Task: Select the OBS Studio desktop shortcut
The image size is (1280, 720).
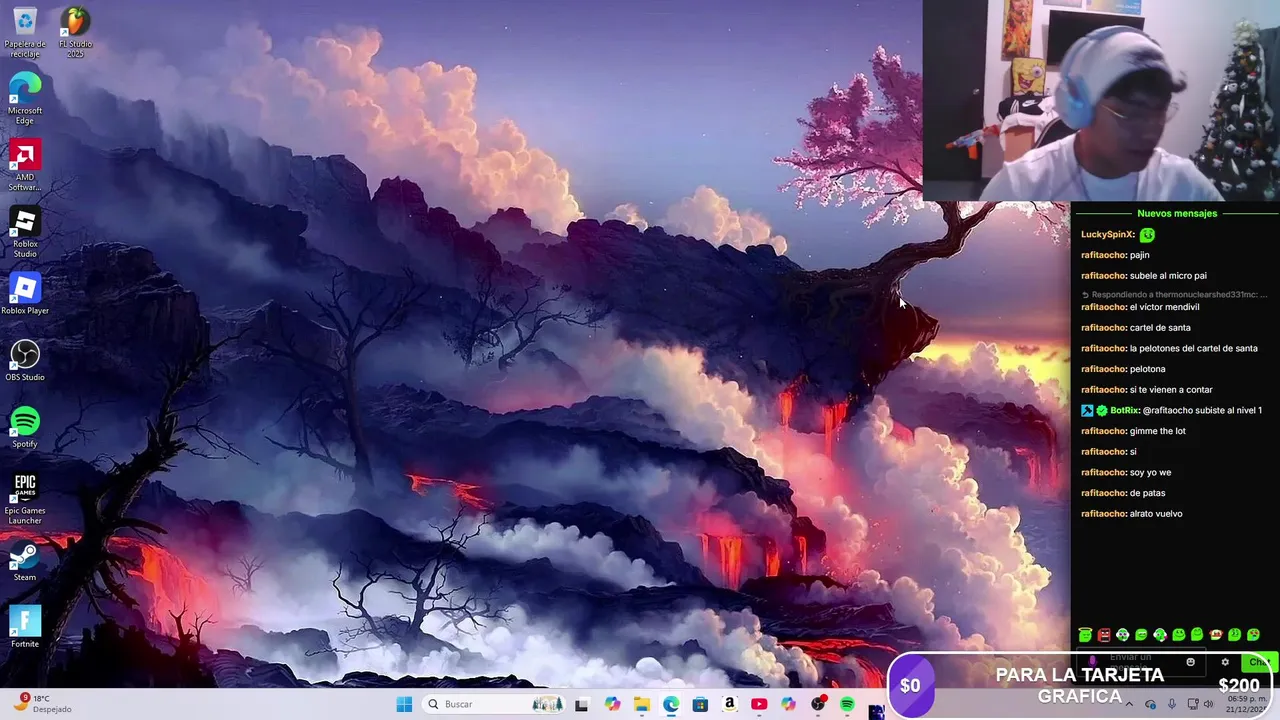Action: [25, 361]
